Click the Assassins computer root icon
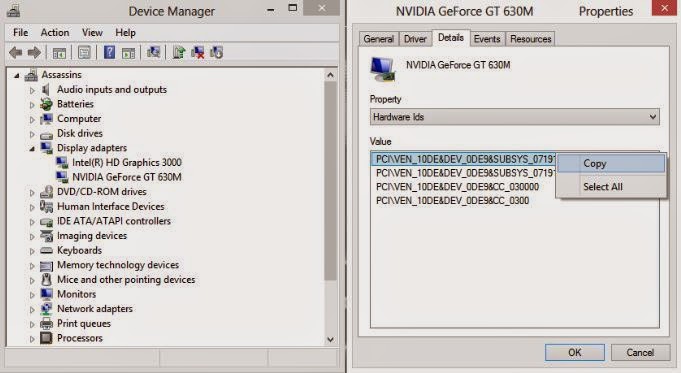 tap(31, 75)
